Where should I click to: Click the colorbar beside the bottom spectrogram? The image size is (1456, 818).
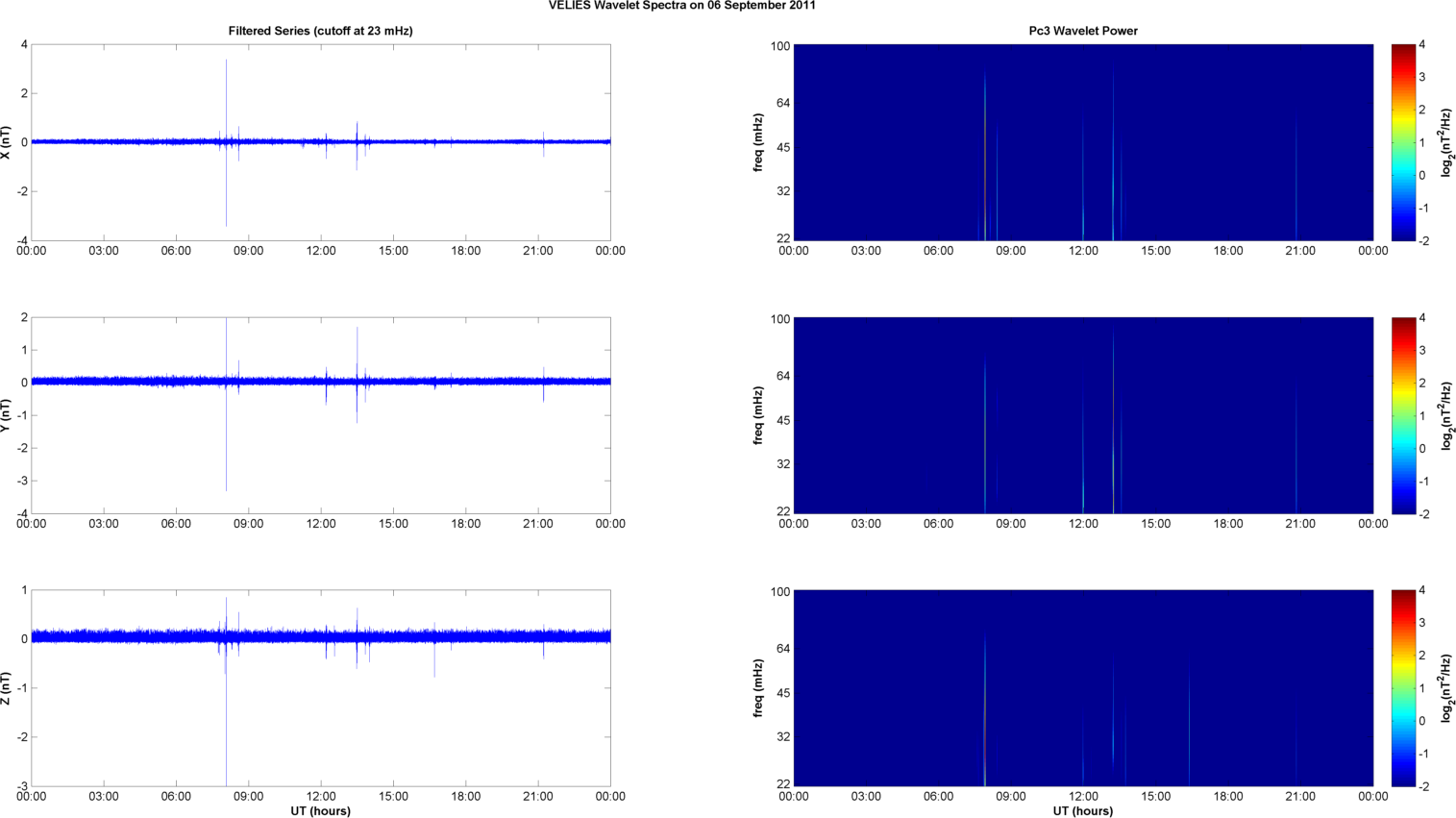[x=1403, y=688]
